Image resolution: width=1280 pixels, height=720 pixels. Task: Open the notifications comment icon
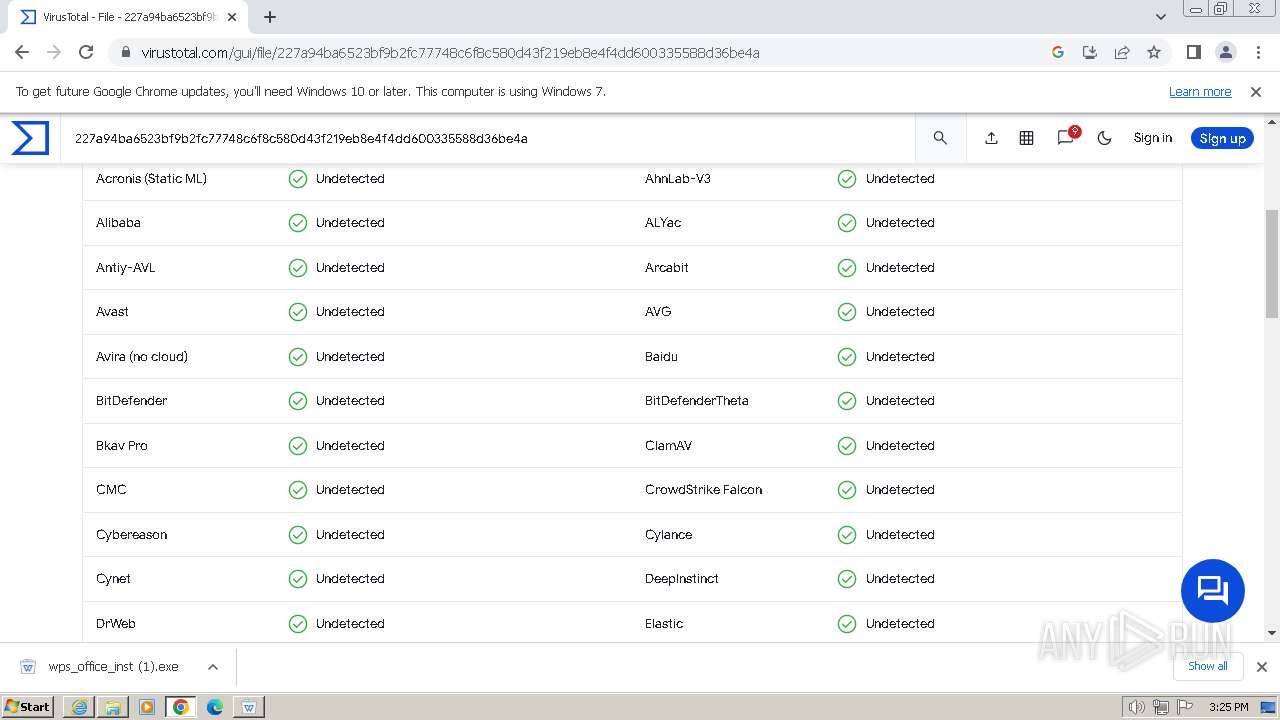tap(1066, 138)
